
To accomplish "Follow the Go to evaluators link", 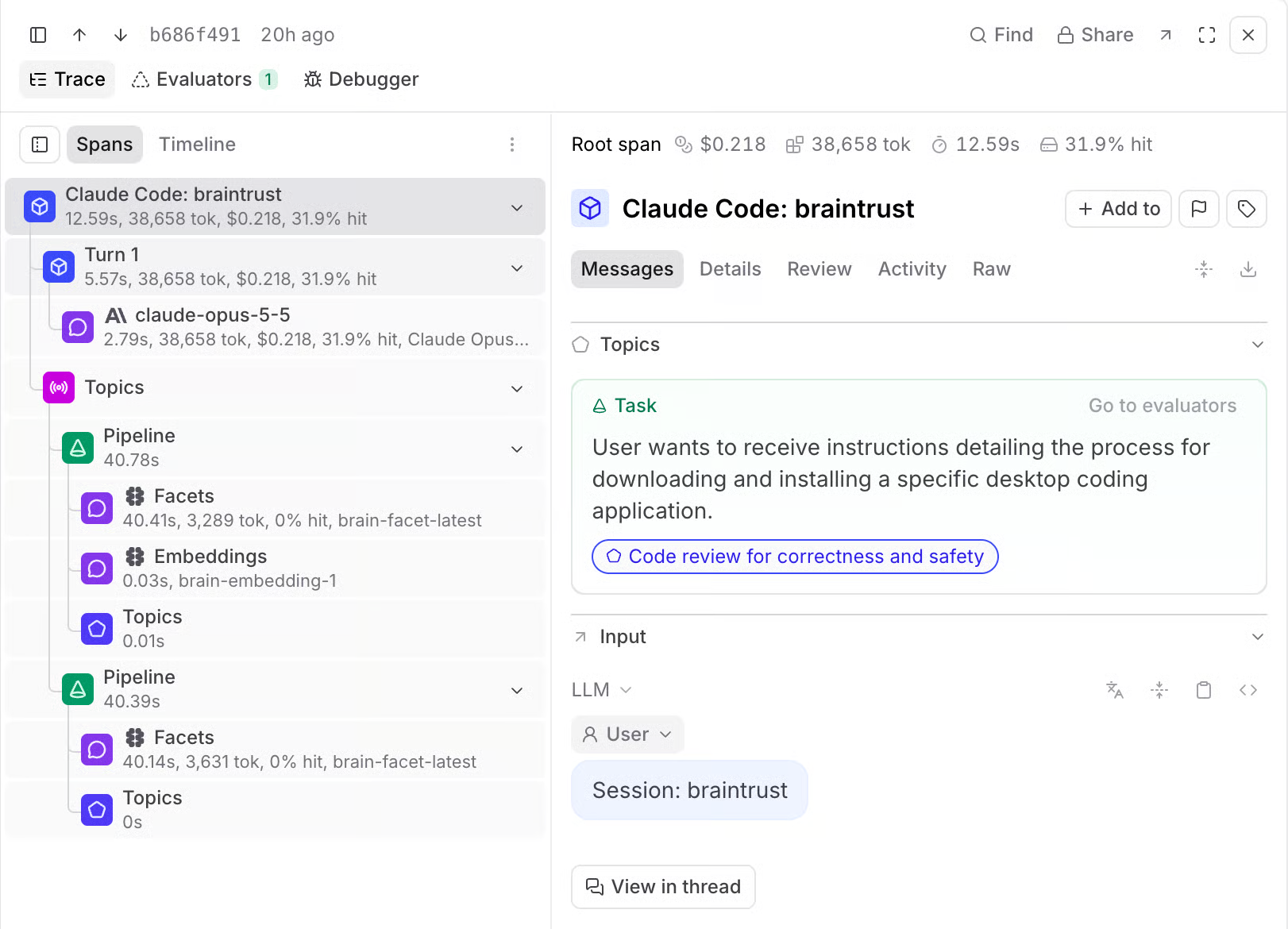I will click(1163, 406).
